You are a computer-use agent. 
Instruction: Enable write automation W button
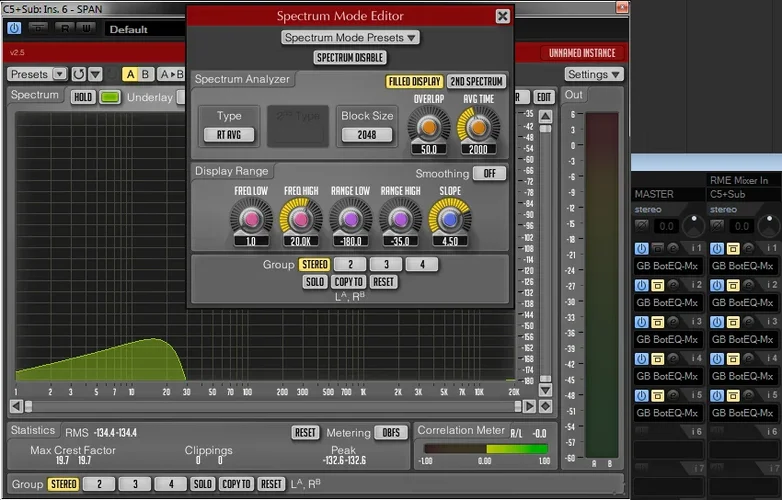pos(86,28)
